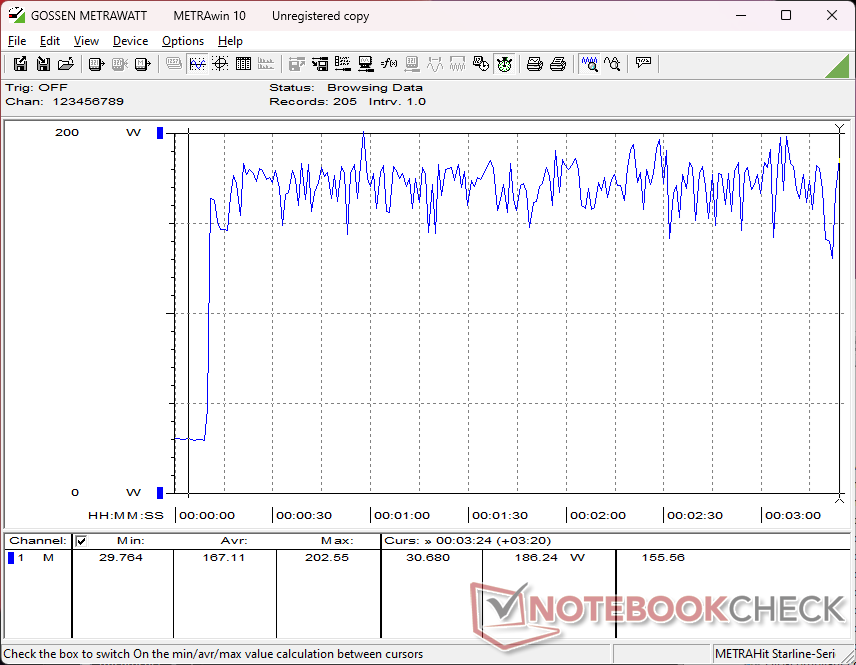This screenshot has width=856, height=665.
Task: Click the bottom-right cursor marker on graph
Action: click(x=839, y=497)
